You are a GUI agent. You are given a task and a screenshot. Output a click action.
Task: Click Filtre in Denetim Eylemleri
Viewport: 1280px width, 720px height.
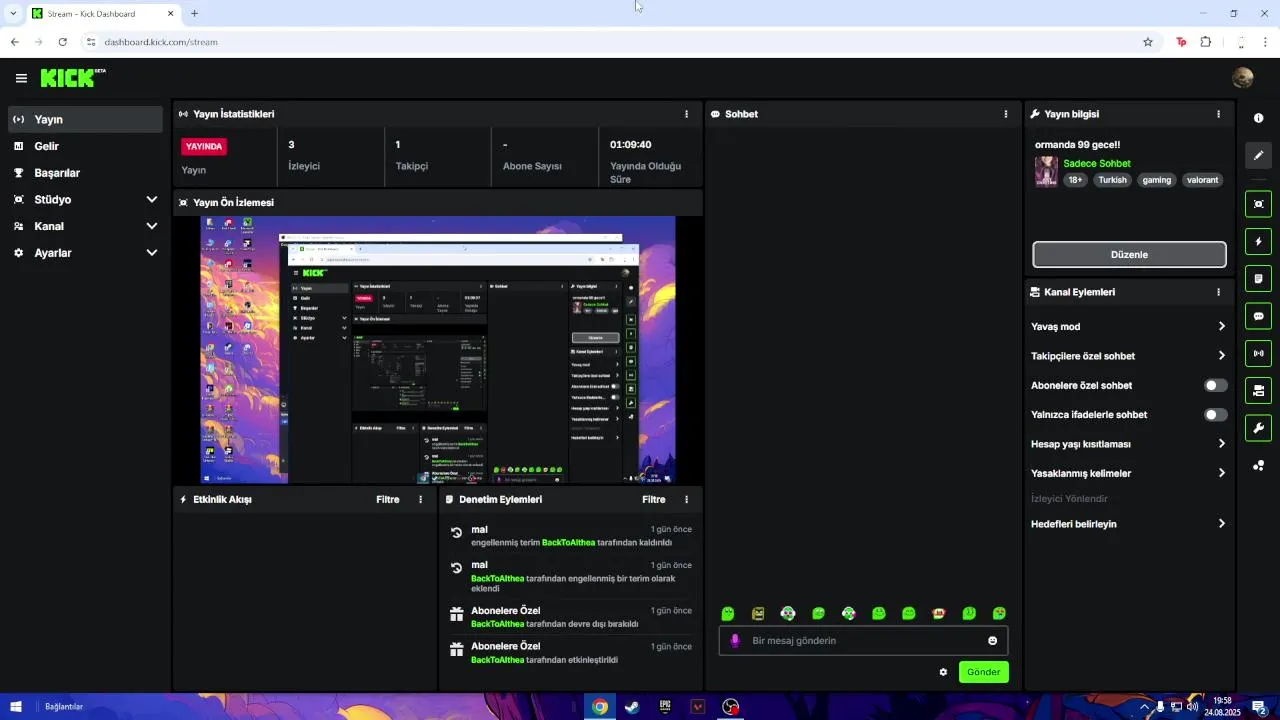pyautogui.click(x=654, y=499)
